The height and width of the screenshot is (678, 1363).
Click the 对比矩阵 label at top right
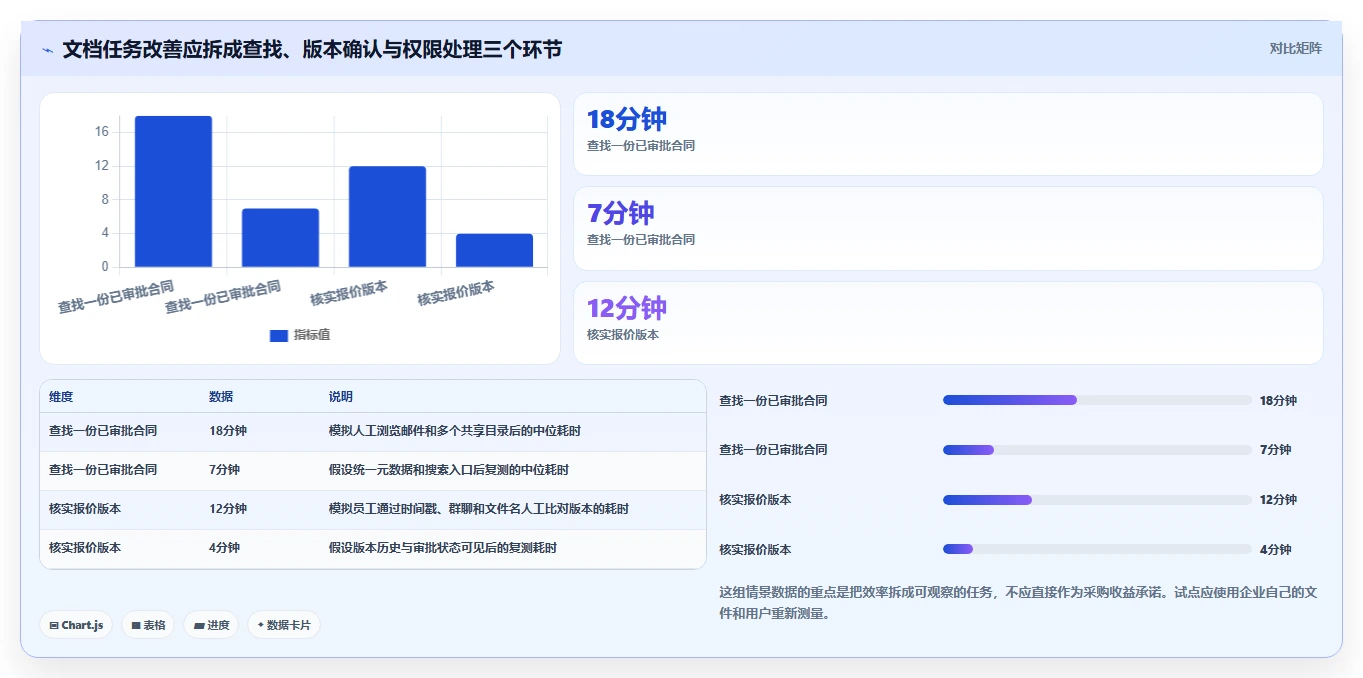coord(1295,48)
